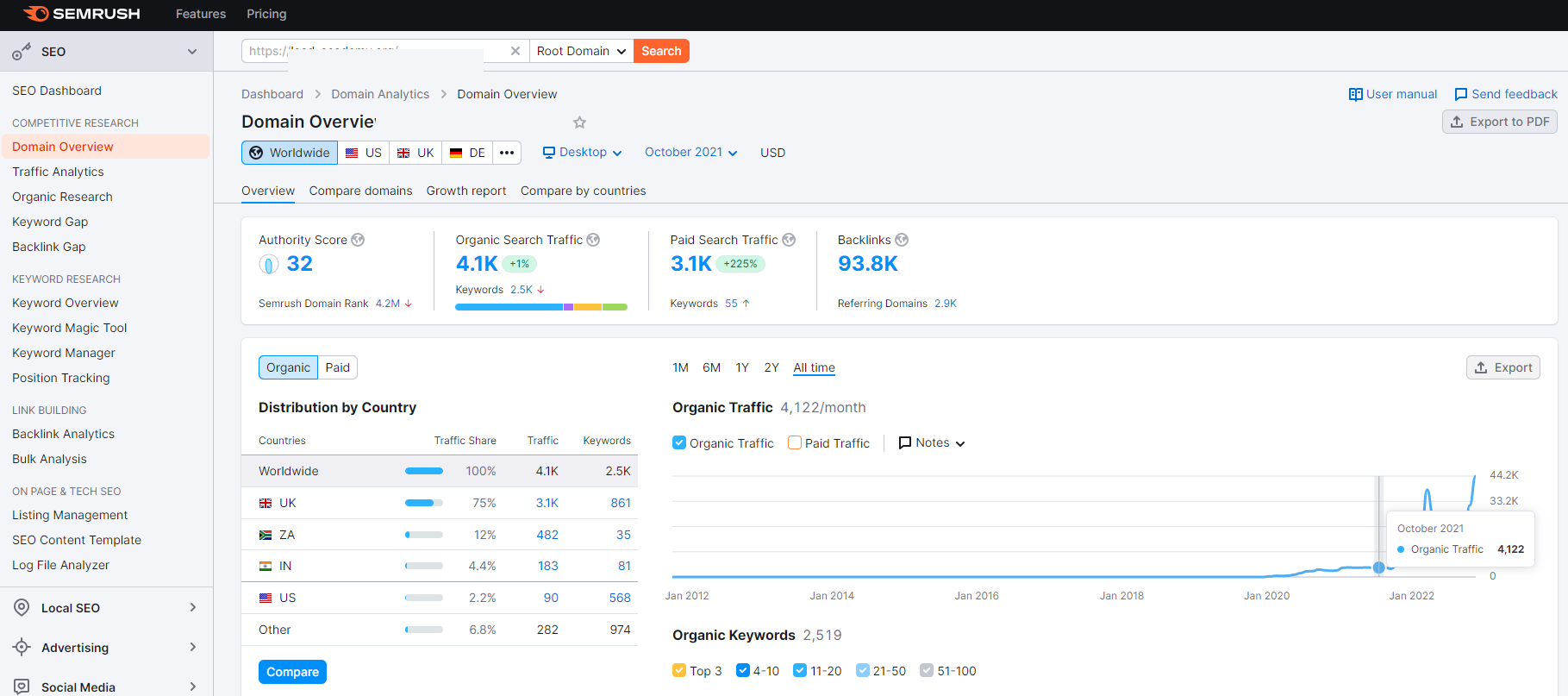The image size is (1568, 696).
Task: Switch distribution to Paid
Action: [338, 367]
